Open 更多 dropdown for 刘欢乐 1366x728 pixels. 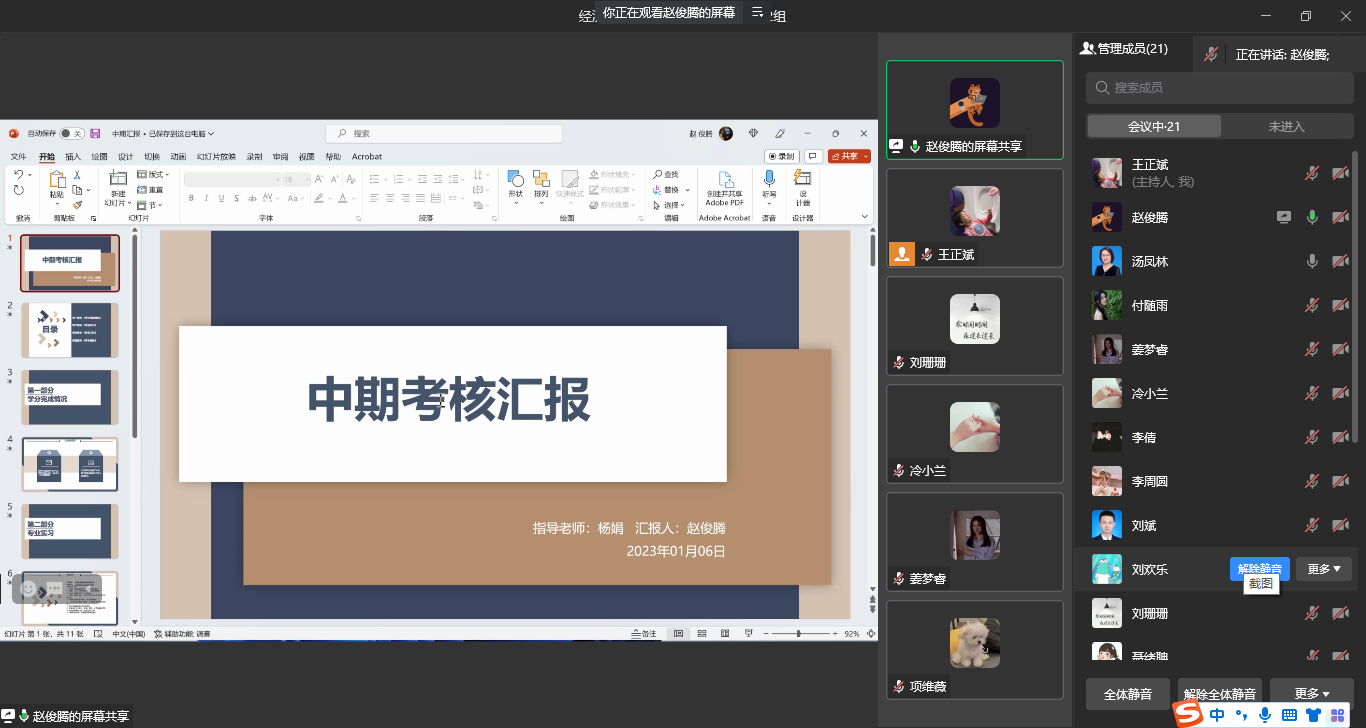click(1323, 569)
